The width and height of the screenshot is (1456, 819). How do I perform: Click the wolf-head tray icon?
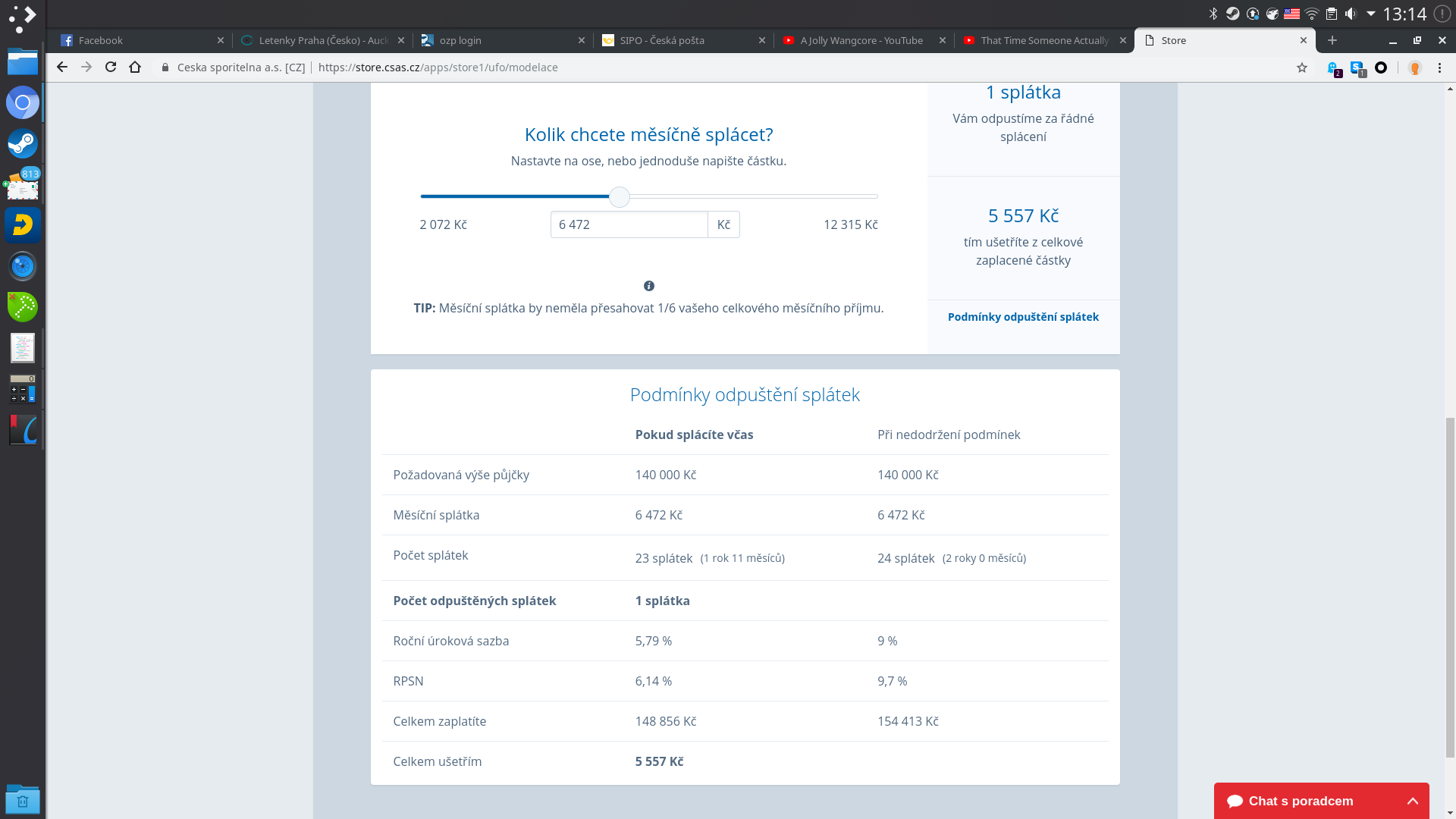(1272, 14)
